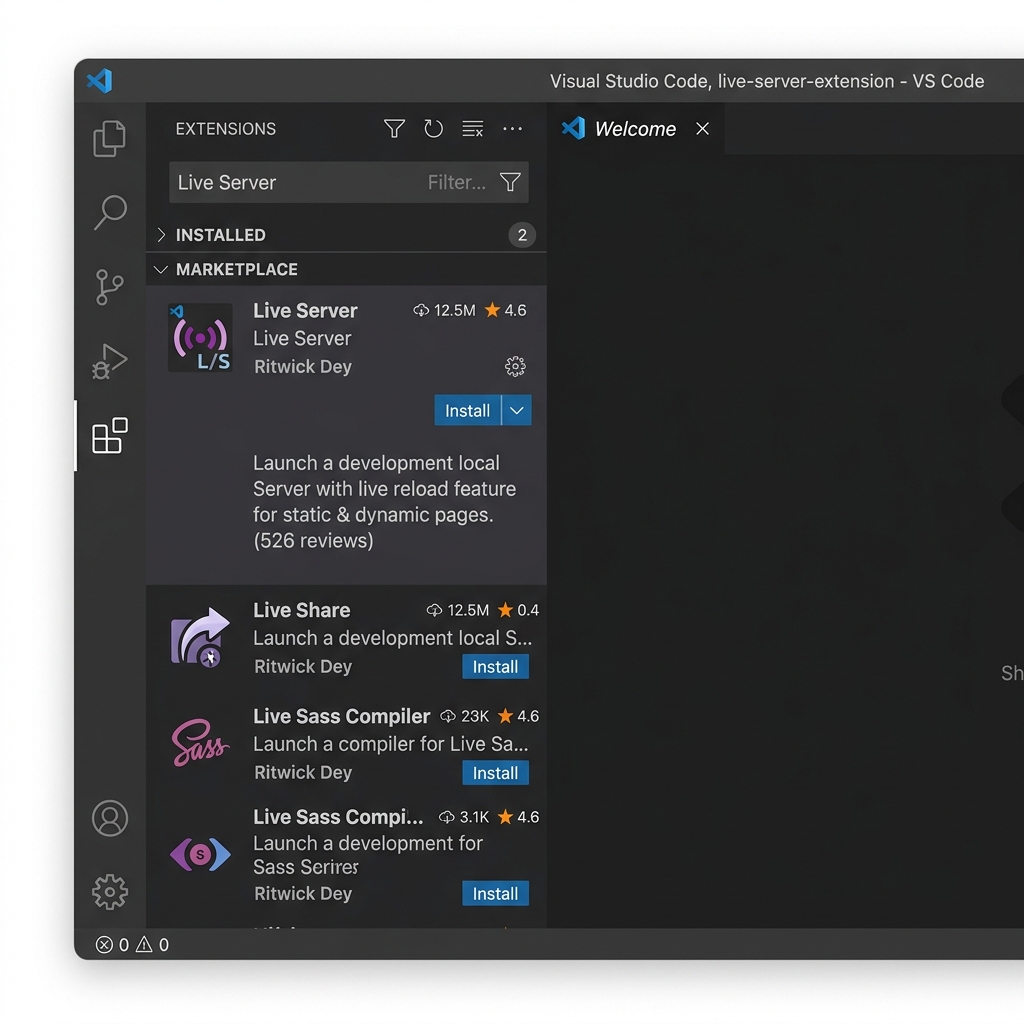Click the Sass logo of Live Sass Compiler
Image resolution: width=1024 pixels, height=1024 pixels.
200,743
